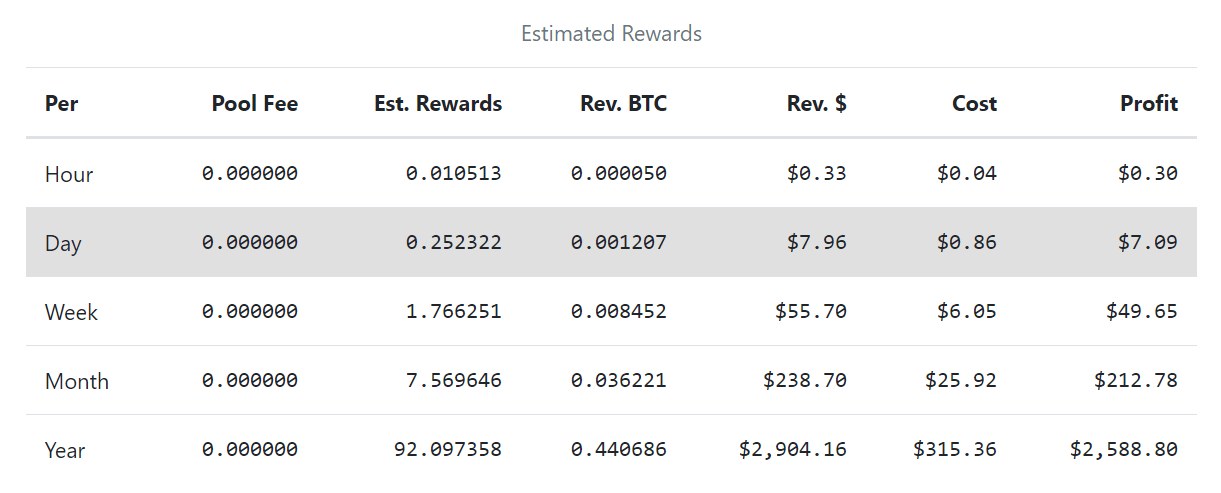Select the Rev. BTC column header
The width and height of the screenshot is (1221, 493).
pyautogui.click(x=623, y=103)
